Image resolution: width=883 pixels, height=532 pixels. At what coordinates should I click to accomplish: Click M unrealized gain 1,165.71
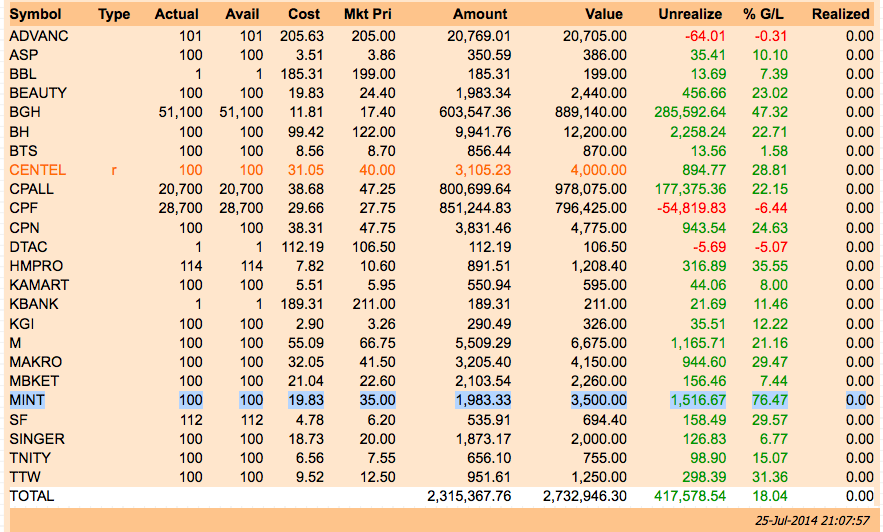pyautogui.click(x=698, y=343)
